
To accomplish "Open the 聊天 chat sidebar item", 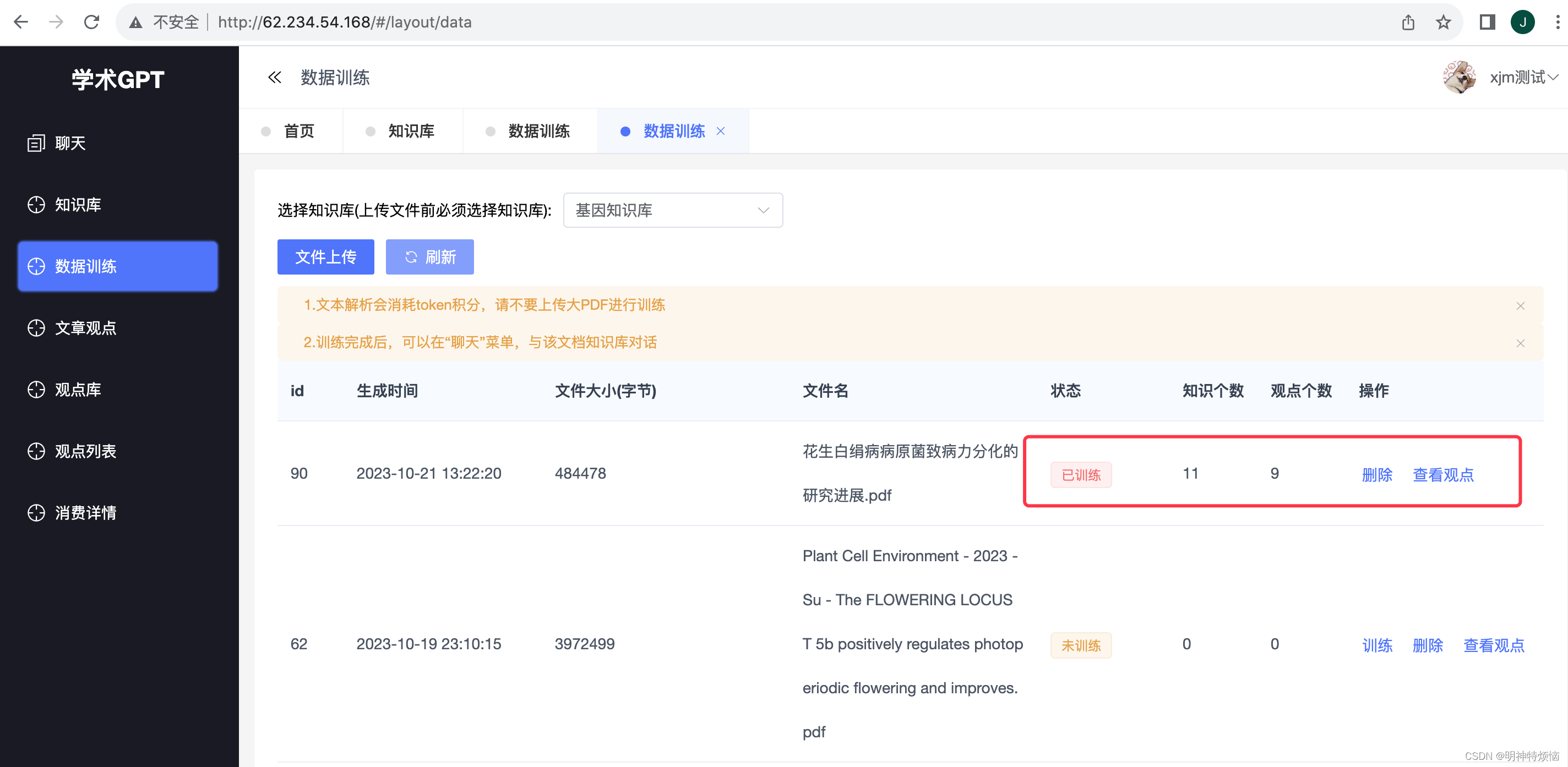I will tap(69, 143).
